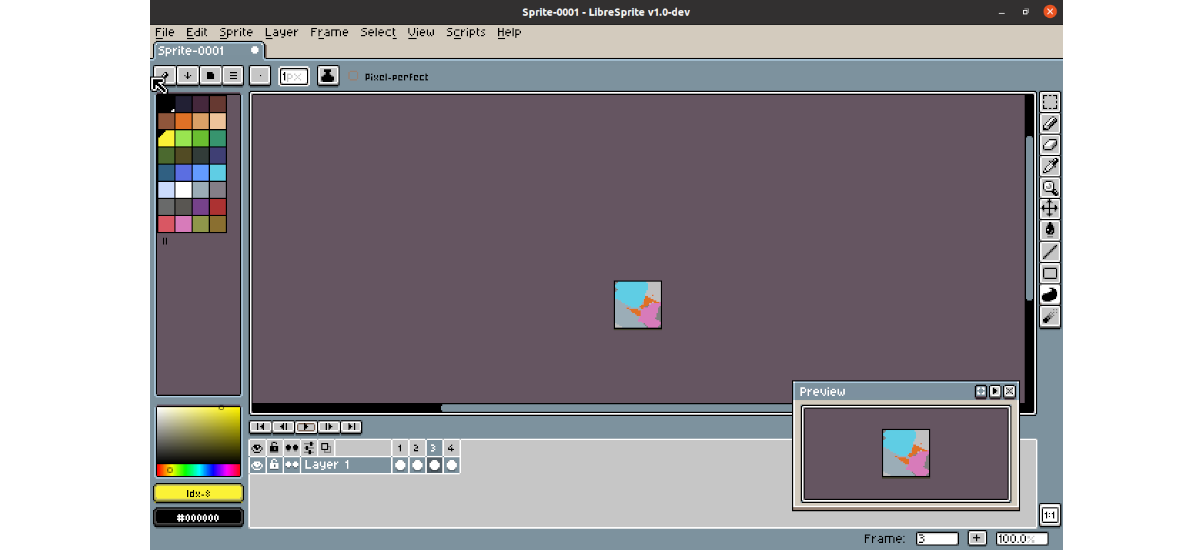
Task: Click the brush type dot button
Action: 260,76
